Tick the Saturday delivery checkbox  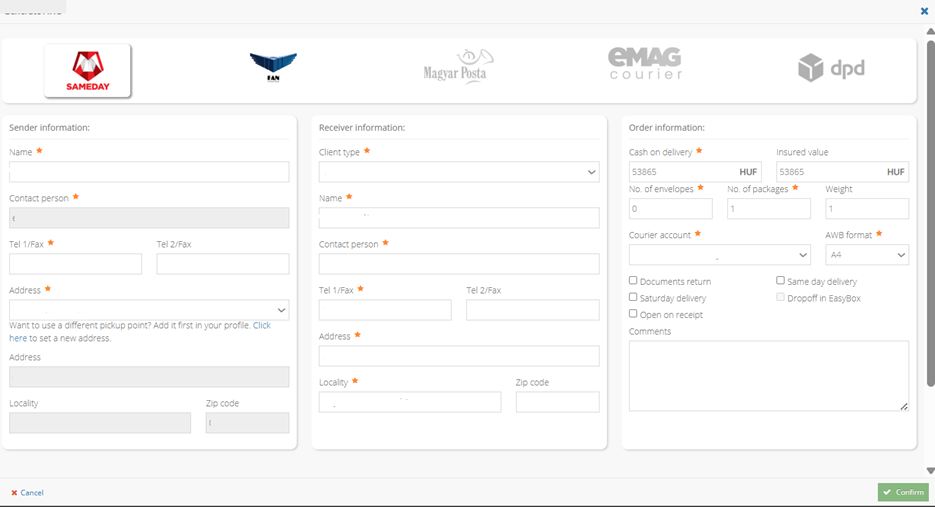[x=633, y=297]
